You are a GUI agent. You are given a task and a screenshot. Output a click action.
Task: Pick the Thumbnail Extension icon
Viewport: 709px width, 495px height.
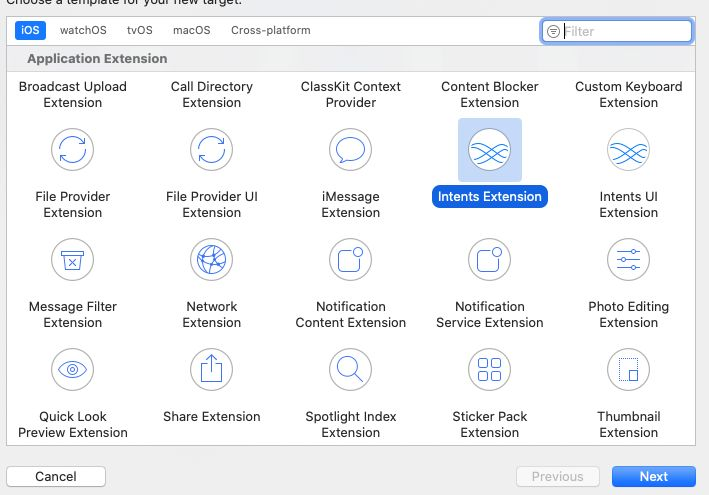[629, 369]
